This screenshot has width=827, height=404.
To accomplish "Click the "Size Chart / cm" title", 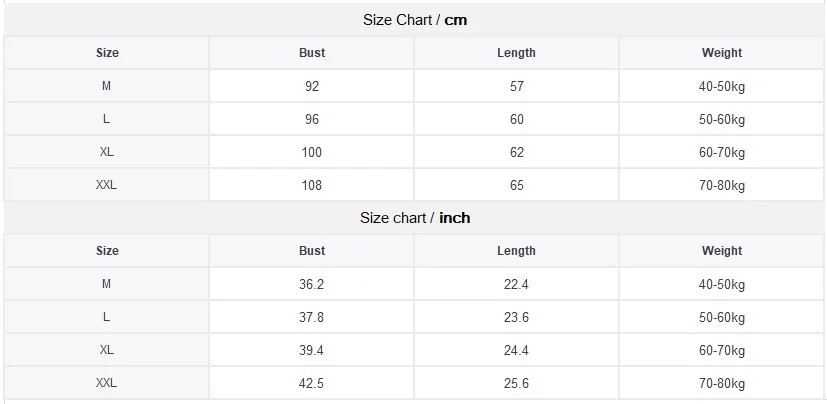I will point(414,20).
